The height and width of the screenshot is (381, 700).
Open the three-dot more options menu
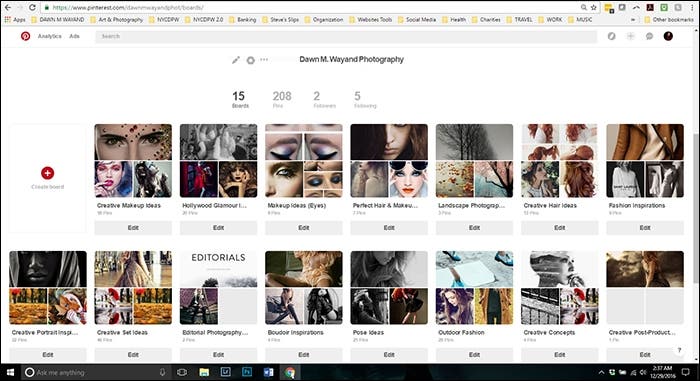[264, 59]
